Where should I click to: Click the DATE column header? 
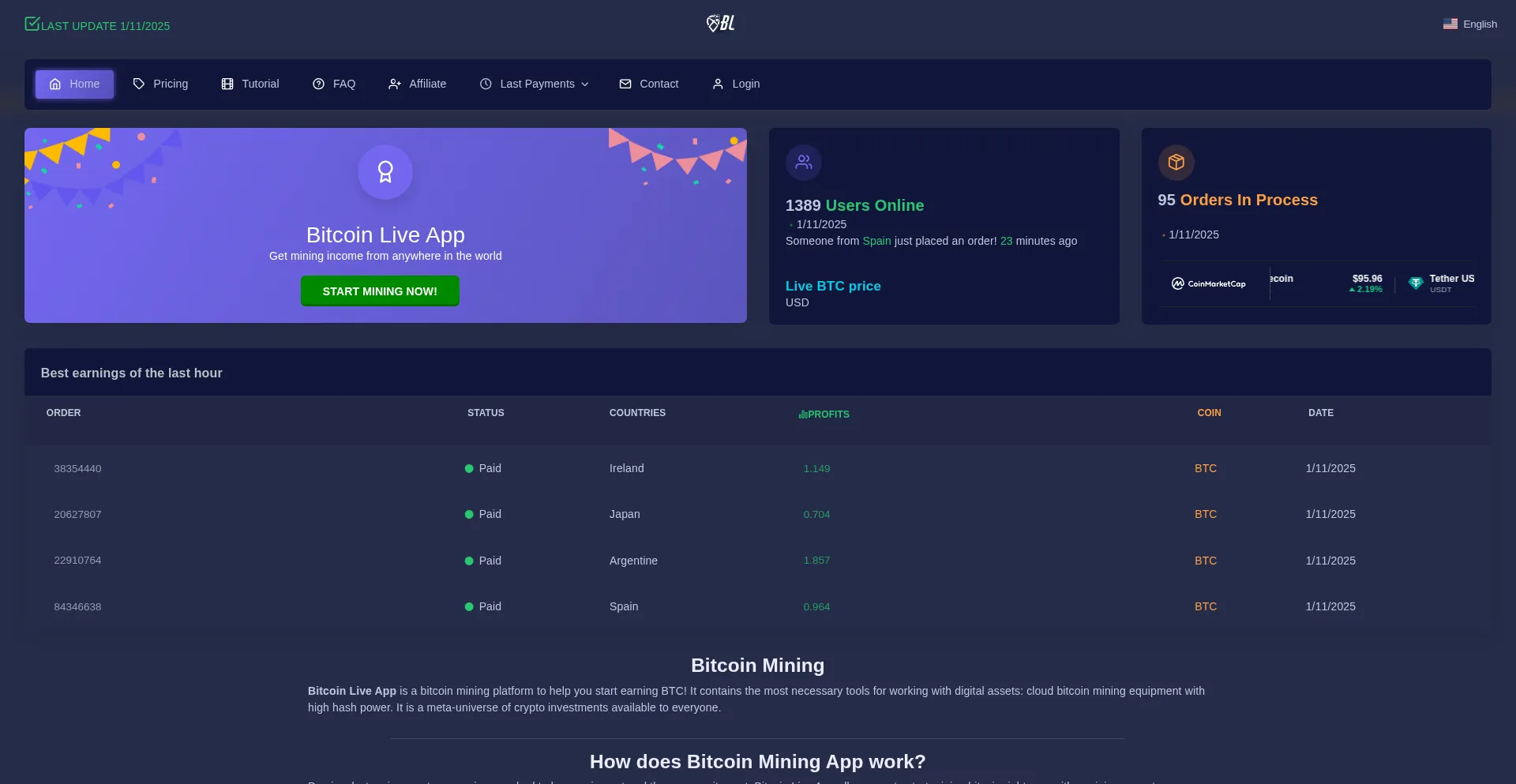pyautogui.click(x=1320, y=413)
